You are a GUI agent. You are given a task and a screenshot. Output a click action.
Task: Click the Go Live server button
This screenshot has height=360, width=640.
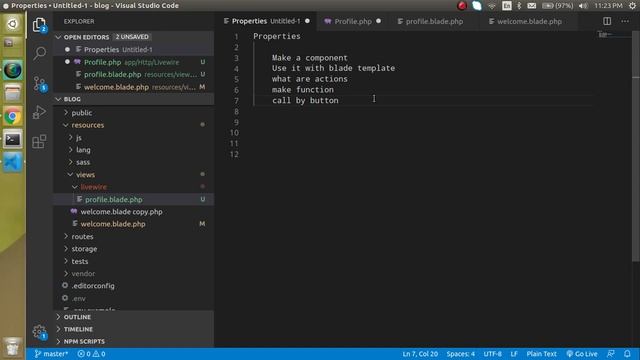(x=582, y=354)
